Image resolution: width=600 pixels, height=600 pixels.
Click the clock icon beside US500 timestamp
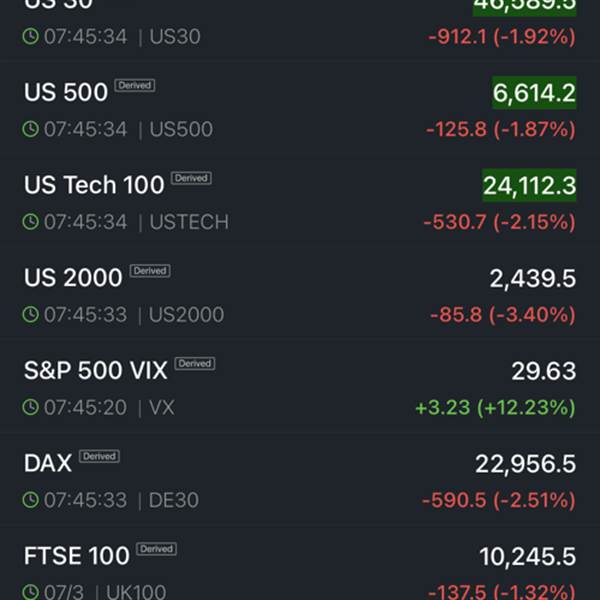(31, 129)
